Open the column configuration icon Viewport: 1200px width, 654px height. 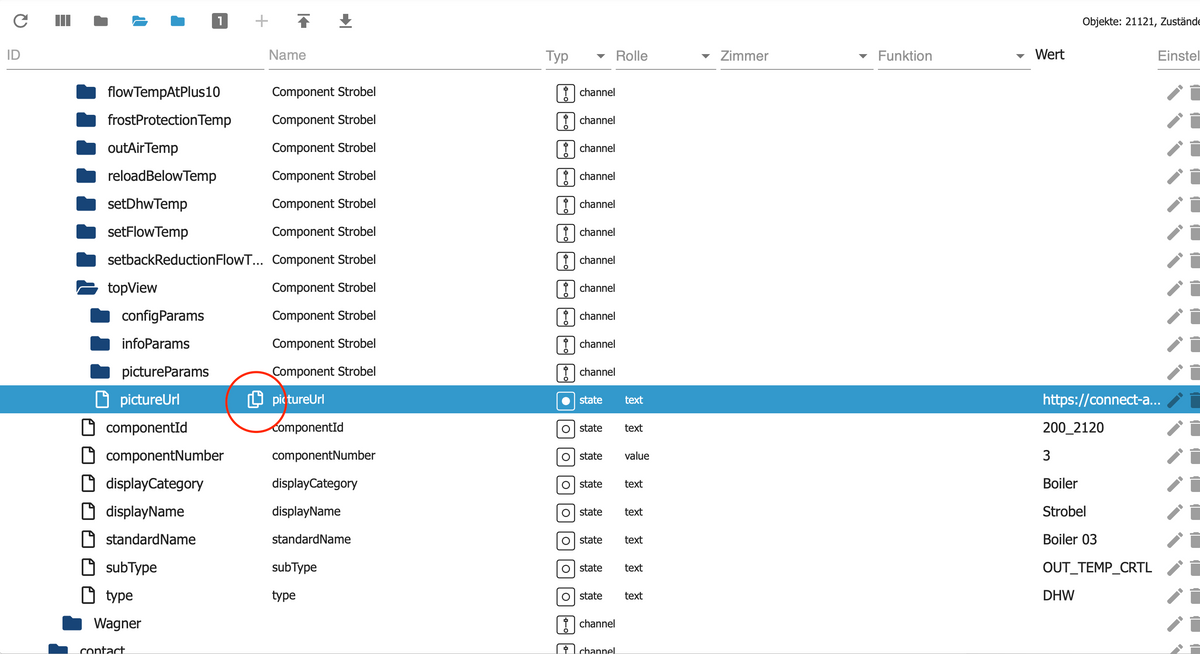tap(62, 20)
